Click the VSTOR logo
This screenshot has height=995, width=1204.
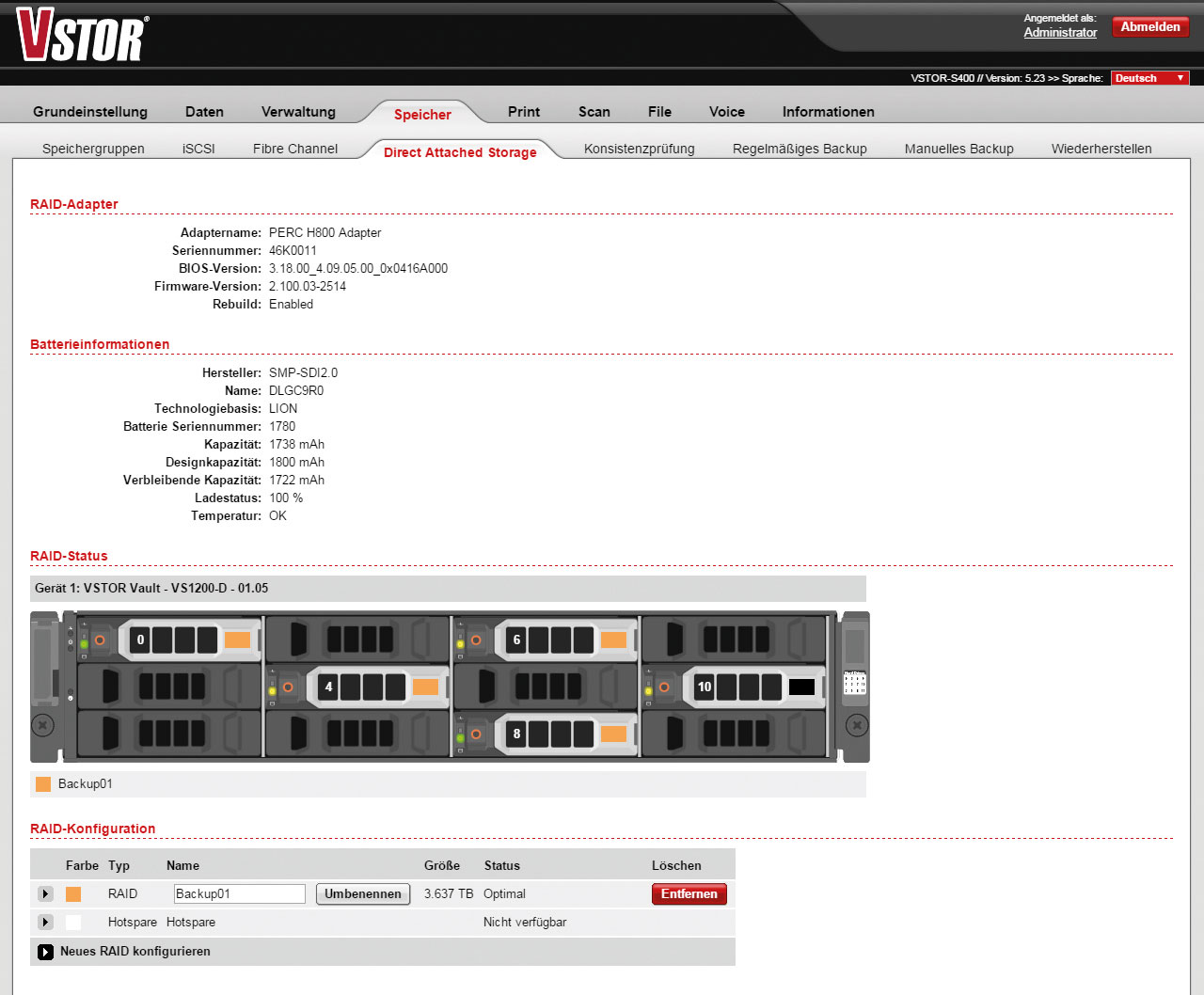coord(82,35)
